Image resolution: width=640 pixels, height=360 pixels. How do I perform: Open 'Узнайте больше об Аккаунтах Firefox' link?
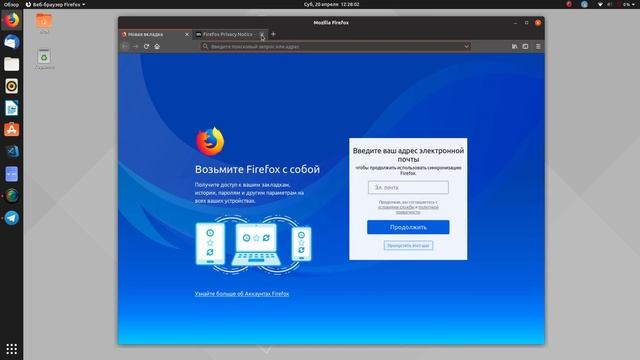click(242, 293)
